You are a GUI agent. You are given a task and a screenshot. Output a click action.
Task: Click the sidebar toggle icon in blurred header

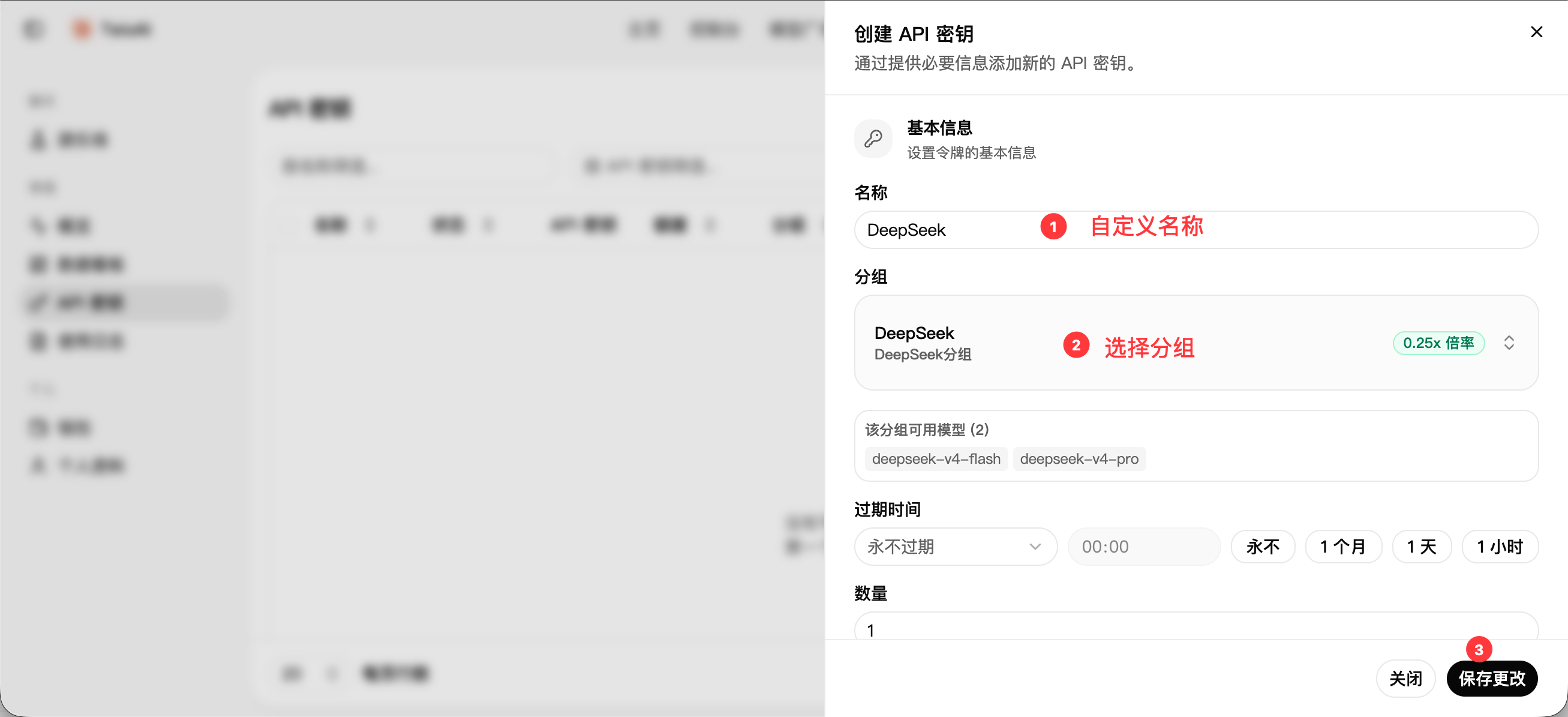click(34, 29)
